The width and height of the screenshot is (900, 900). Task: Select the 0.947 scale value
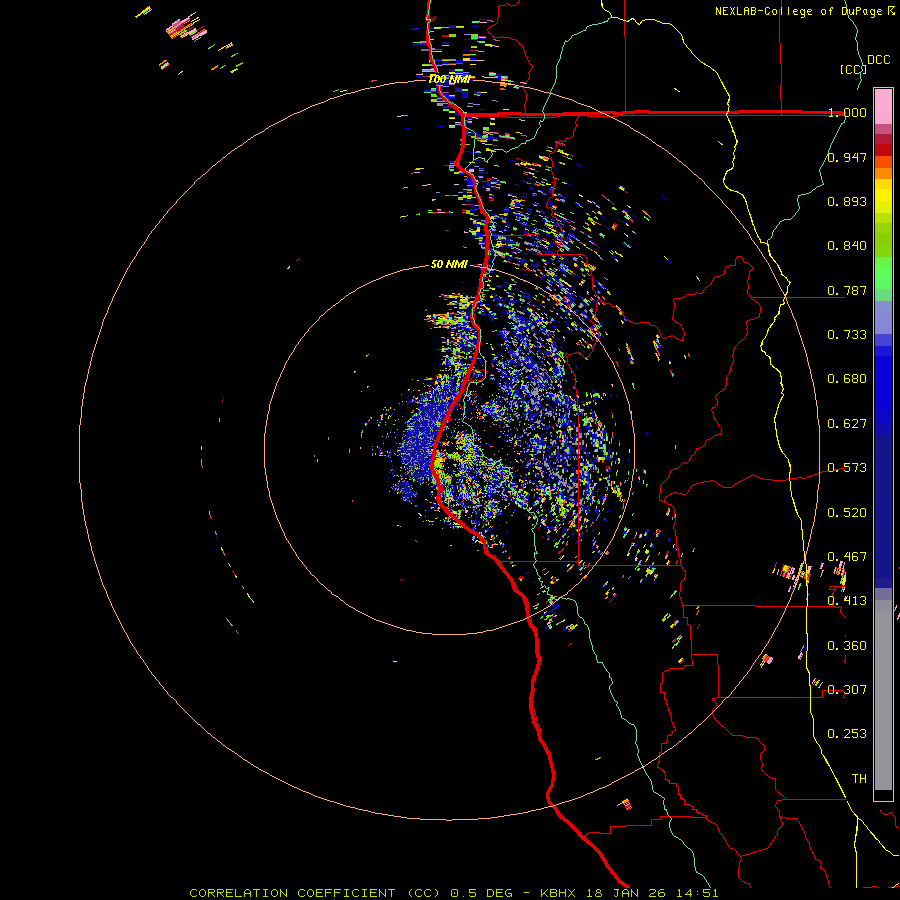click(x=847, y=157)
